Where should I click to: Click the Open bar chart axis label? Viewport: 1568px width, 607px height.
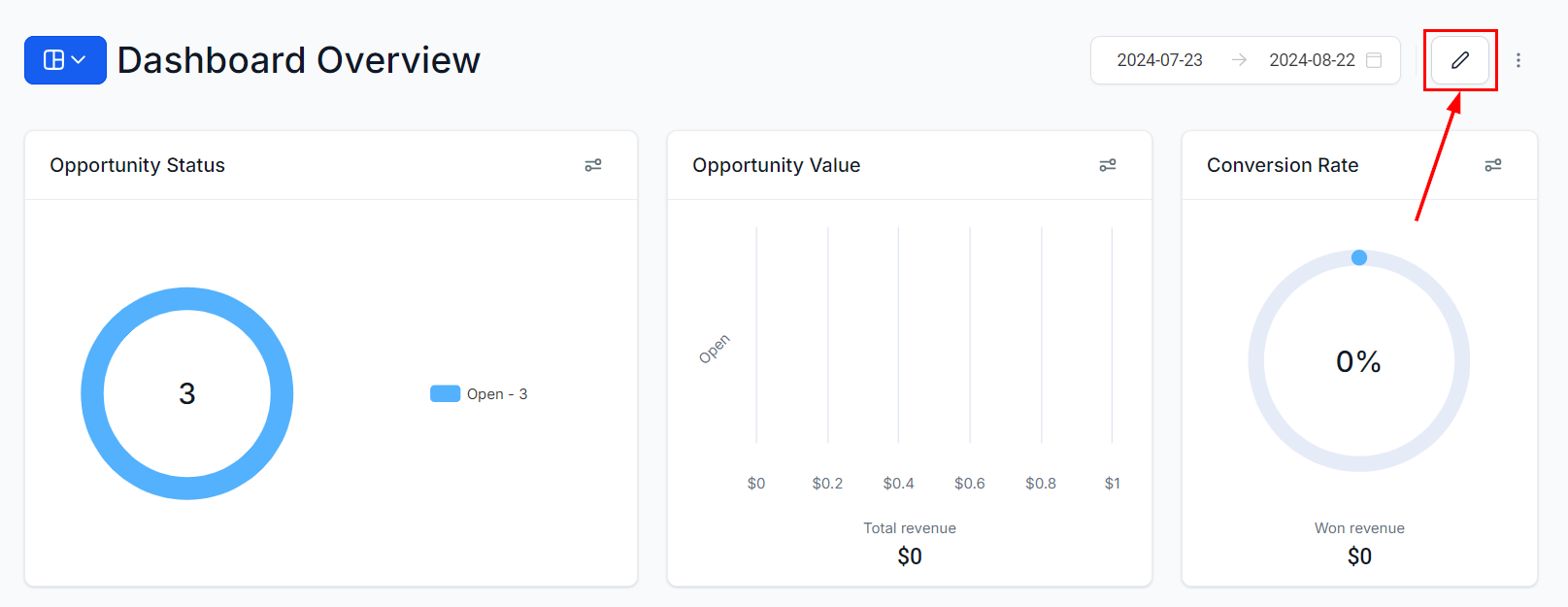[715, 349]
